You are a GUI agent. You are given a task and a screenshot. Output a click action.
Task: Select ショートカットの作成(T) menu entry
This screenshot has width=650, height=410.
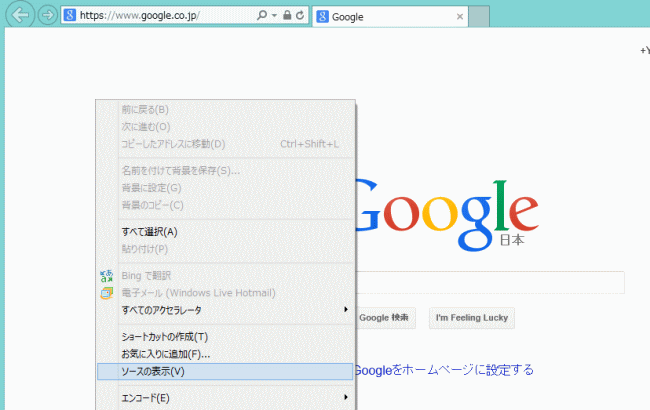(225, 337)
